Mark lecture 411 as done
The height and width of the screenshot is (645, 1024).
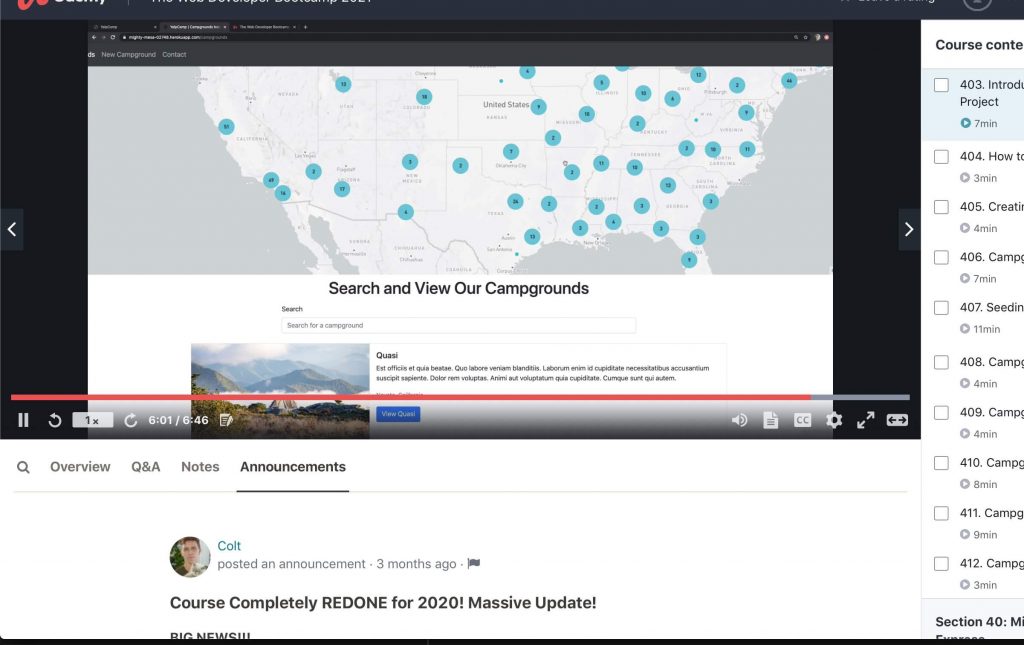(x=941, y=513)
